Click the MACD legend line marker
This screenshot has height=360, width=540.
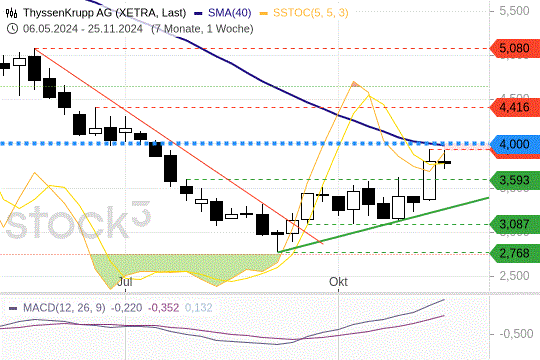(13, 308)
